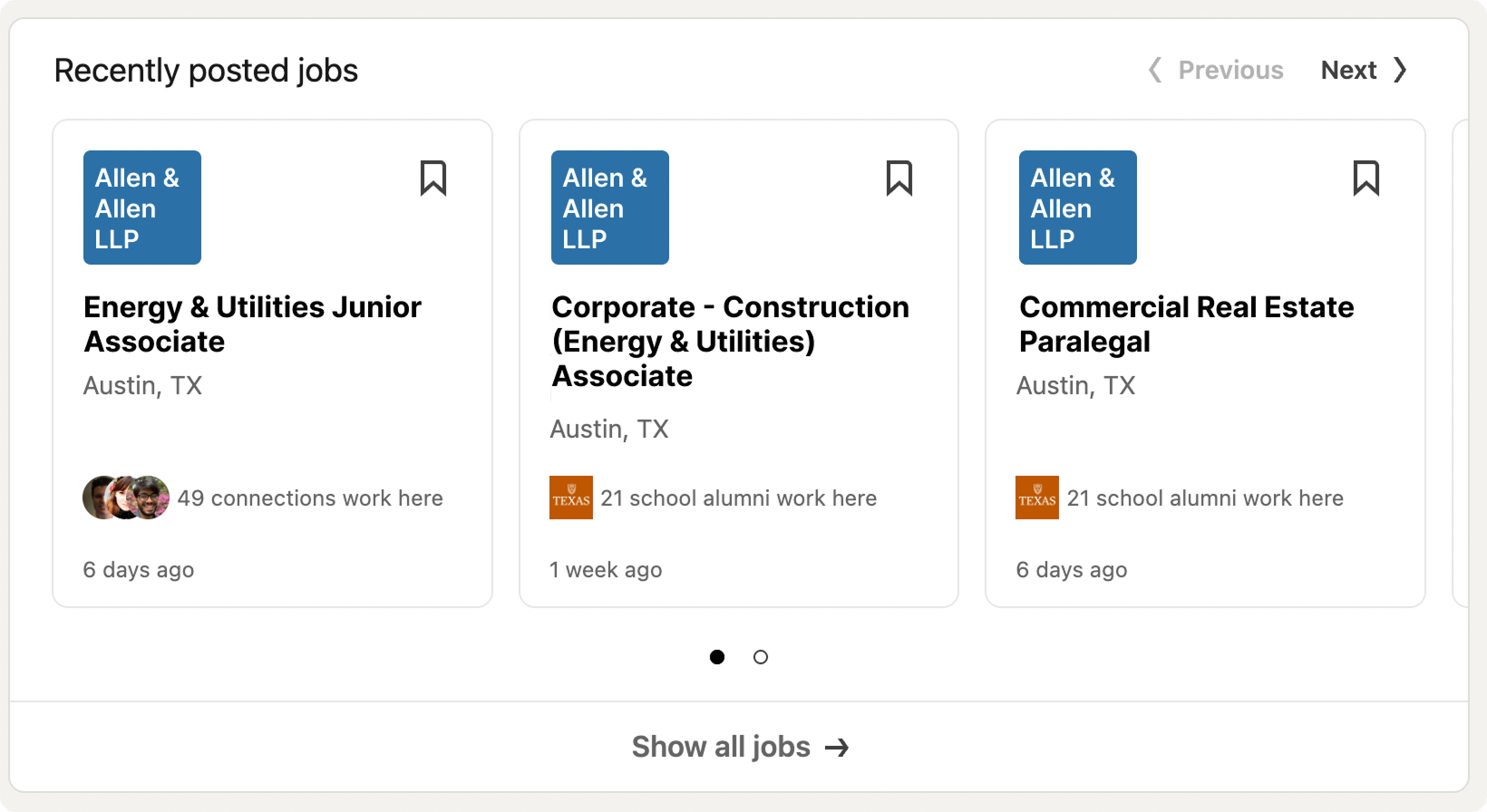The width and height of the screenshot is (1487, 812).
Task: Click the Texas logo on the Corporate - Construction card
Action: pyautogui.click(x=571, y=498)
